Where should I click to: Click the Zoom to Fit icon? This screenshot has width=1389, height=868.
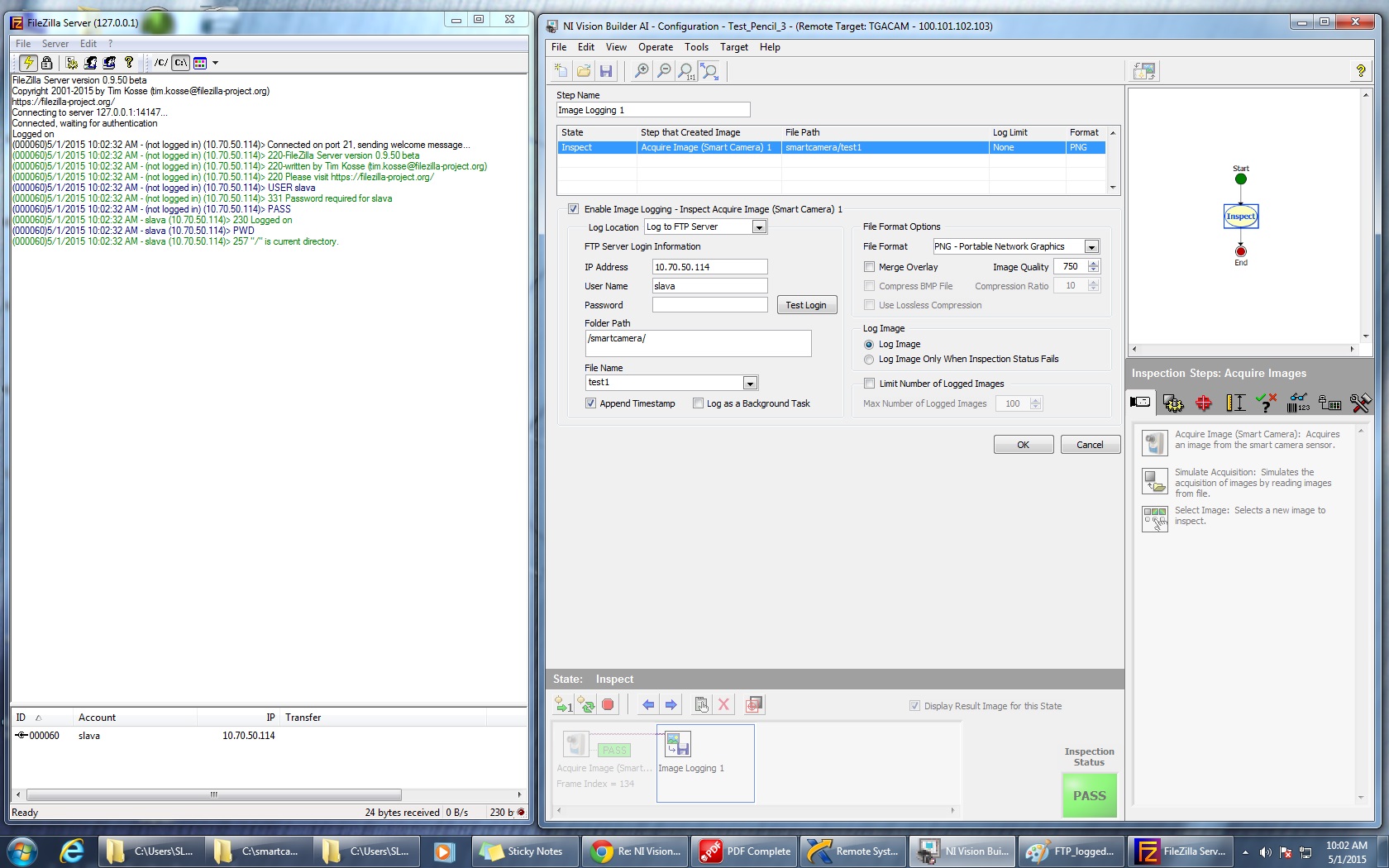(709, 71)
